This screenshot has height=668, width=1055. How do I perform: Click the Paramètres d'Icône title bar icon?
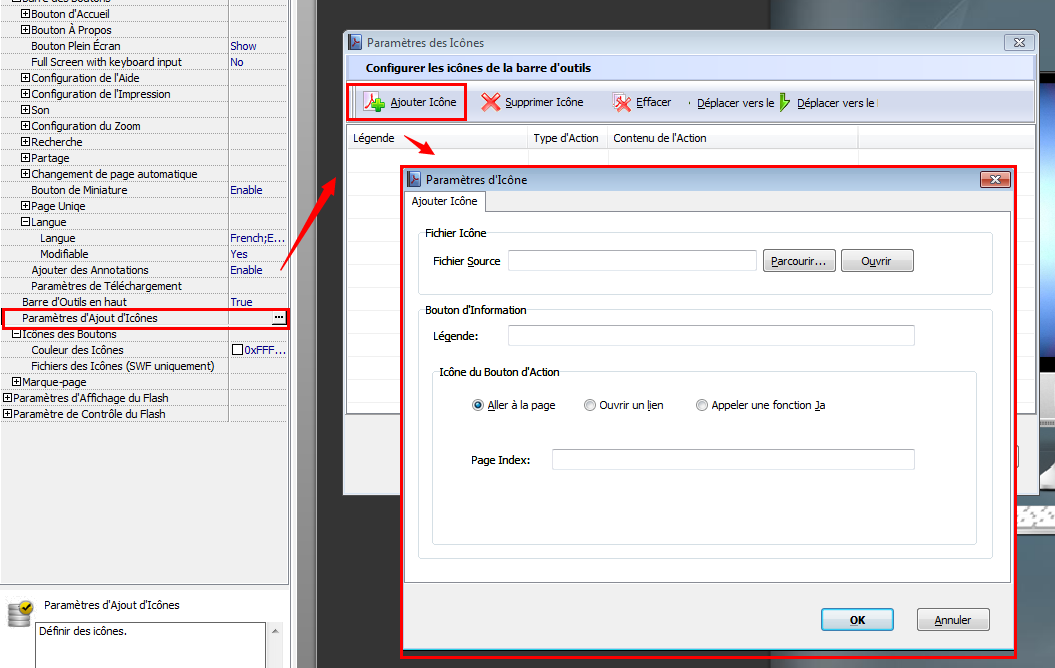coord(413,179)
